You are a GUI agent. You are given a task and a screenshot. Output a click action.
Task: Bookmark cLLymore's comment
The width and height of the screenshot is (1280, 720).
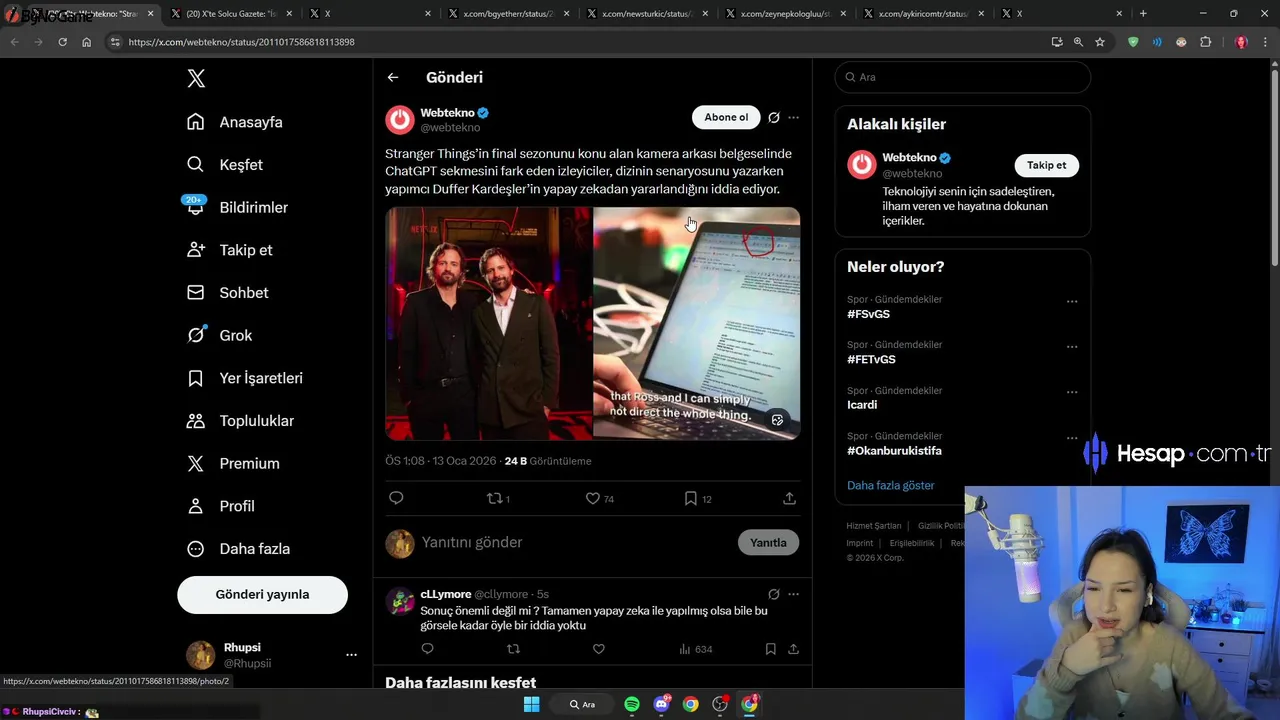pyautogui.click(x=770, y=649)
